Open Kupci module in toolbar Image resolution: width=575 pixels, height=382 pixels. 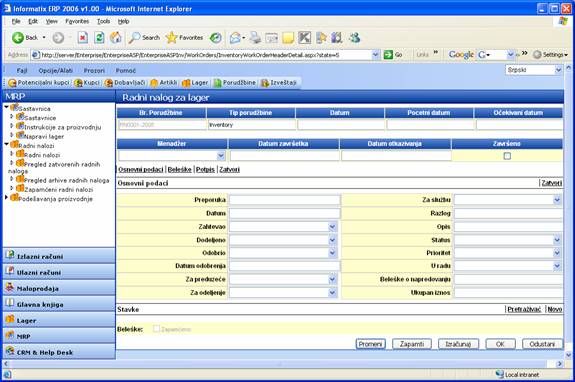tap(87, 83)
